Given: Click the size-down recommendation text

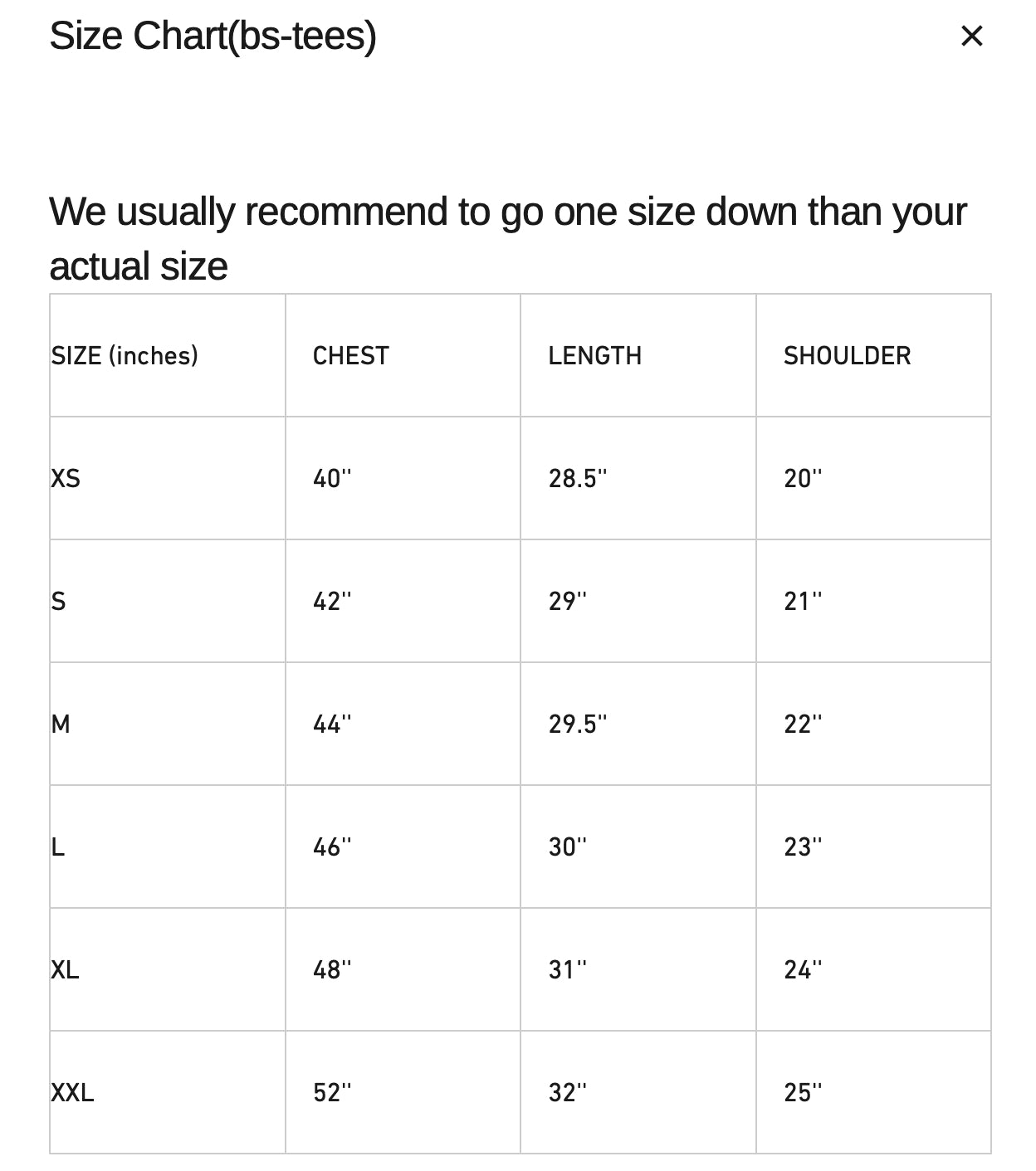Looking at the screenshot, I should pyautogui.click(x=508, y=239).
